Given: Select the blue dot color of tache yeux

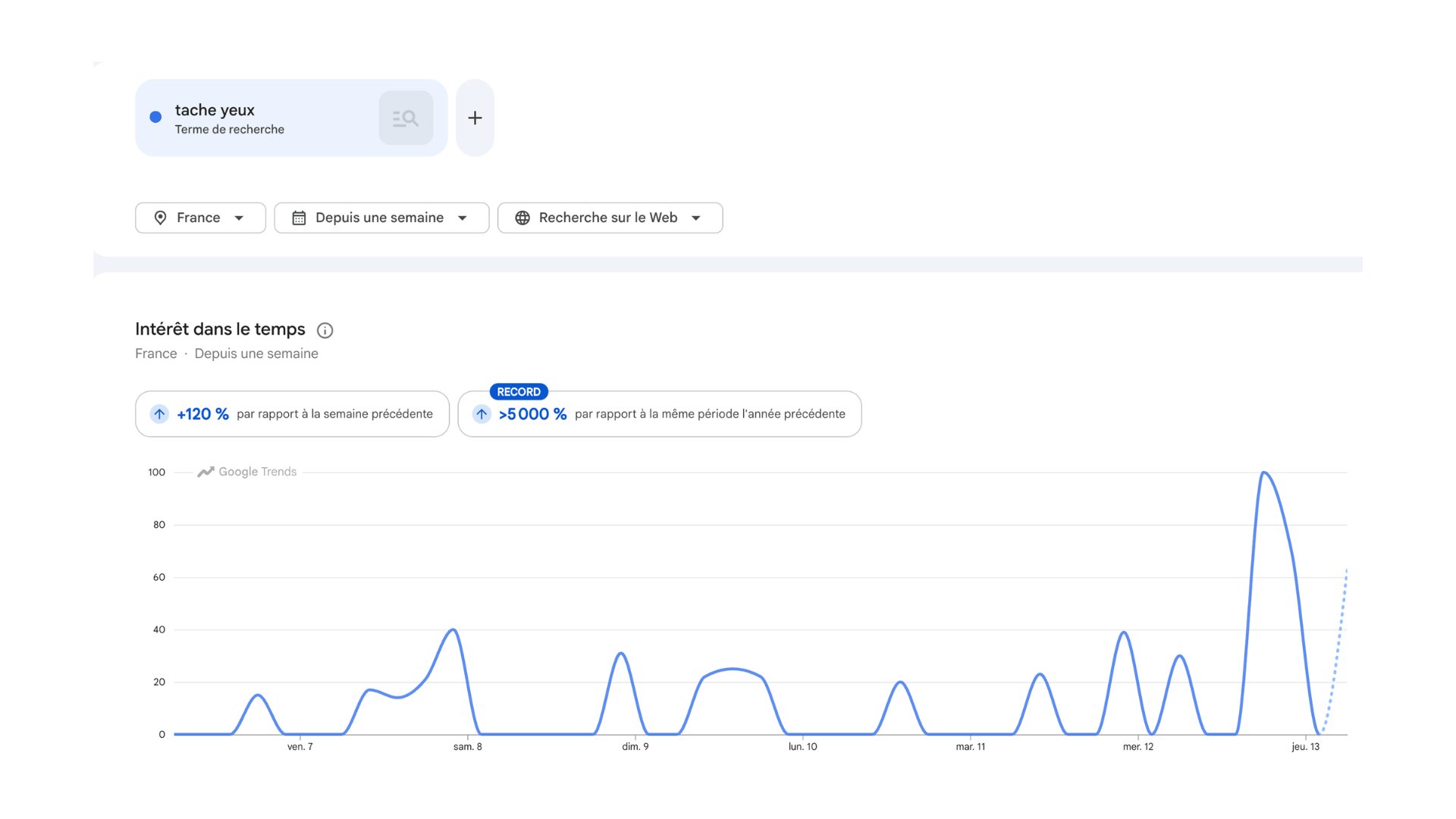Looking at the screenshot, I should [x=155, y=117].
